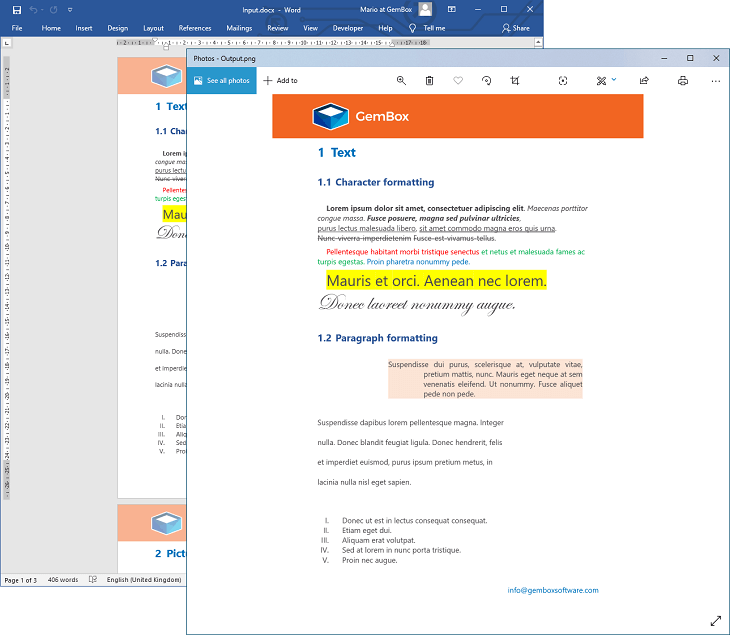Screen dimensions: 730x635
Task: Save the Word document via save icon
Action: tap(16, 9)
